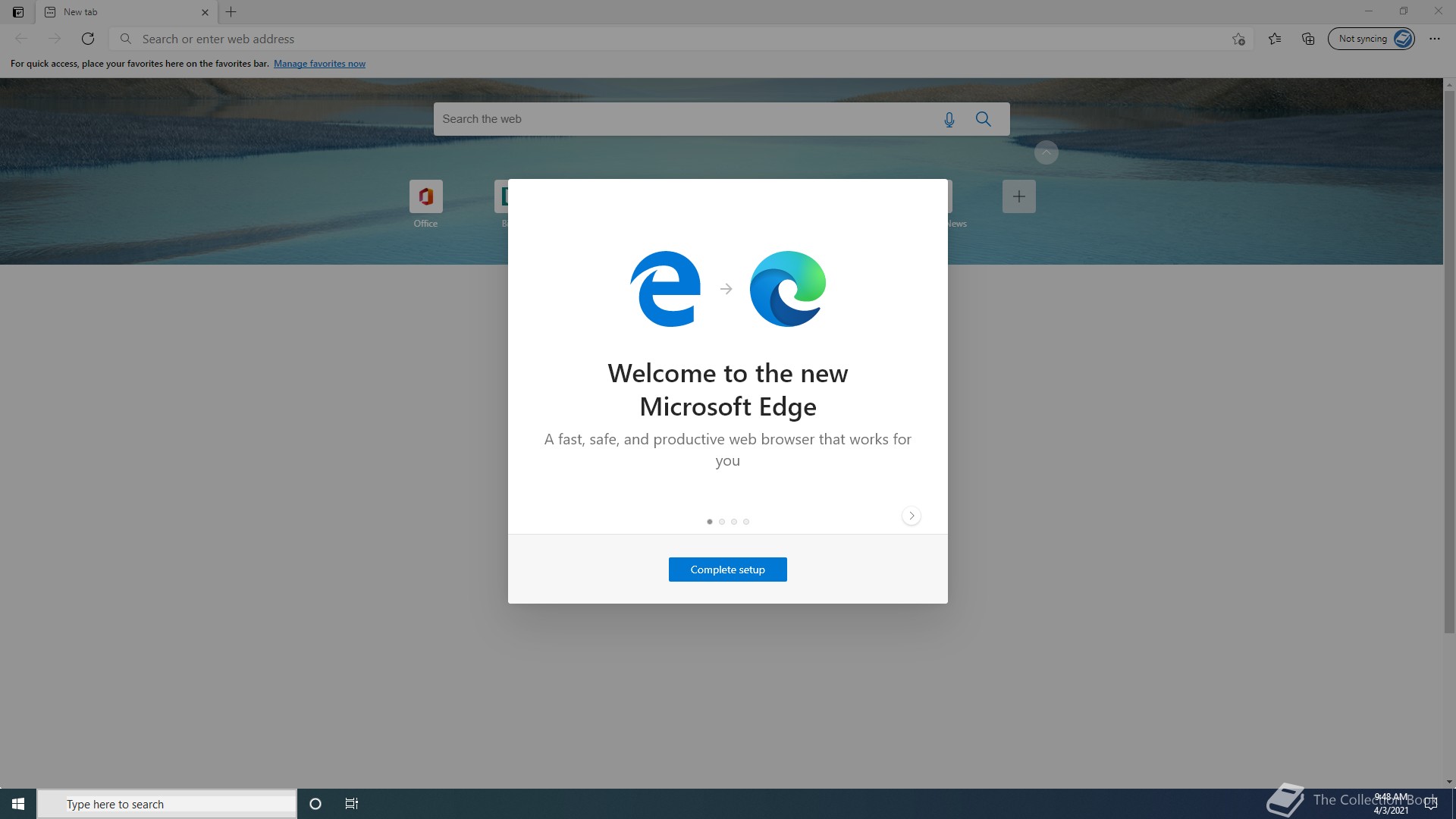The image size is (1456, 819).
Task: Open the Office quick link tile
Action: click(x=425, y=197)
